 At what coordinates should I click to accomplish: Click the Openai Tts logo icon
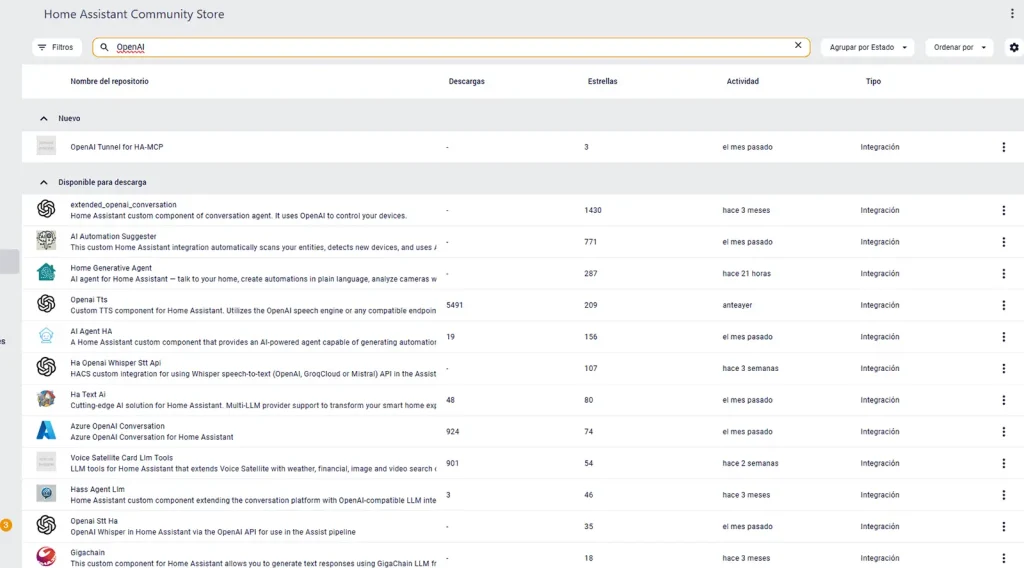46,304
